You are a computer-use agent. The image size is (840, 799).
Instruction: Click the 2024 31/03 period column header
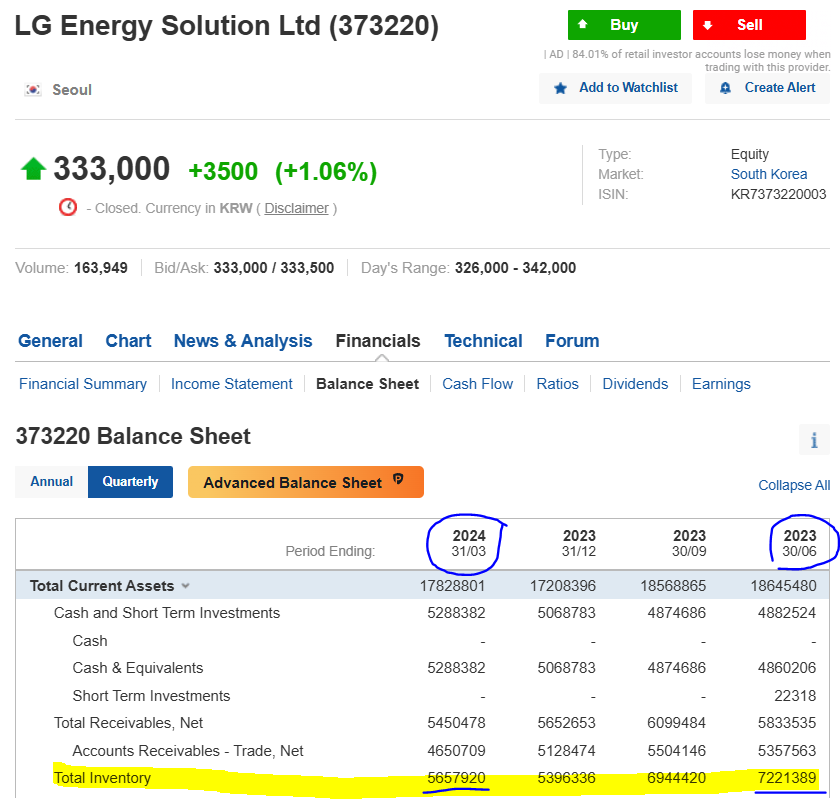coord(469,543)
